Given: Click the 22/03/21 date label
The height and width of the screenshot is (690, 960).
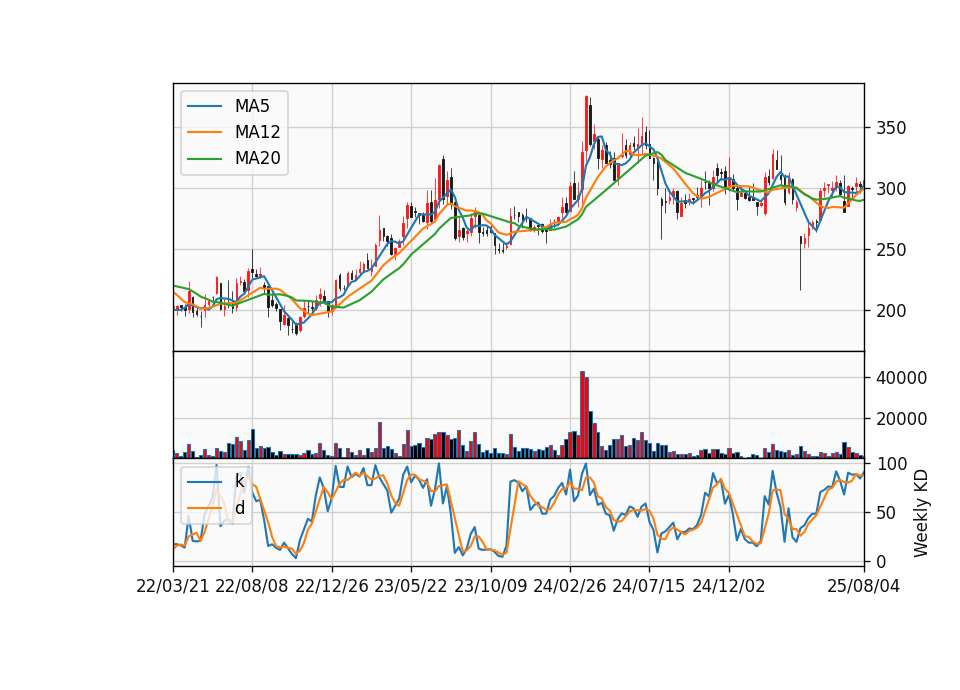Looking at the screenshot, I should [x=173, y=586].
